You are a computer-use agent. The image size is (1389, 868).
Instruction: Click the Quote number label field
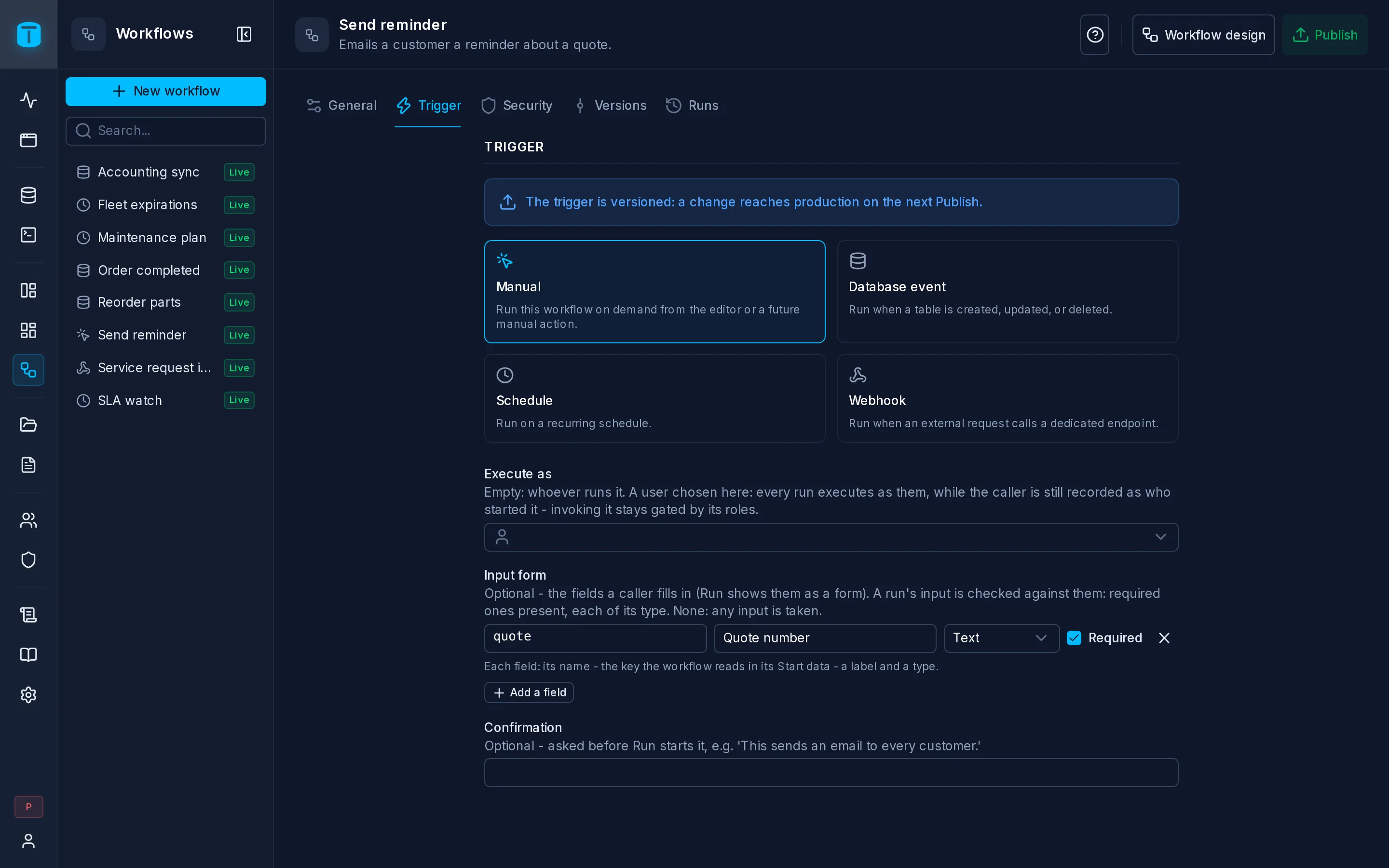tap(824, 638)
